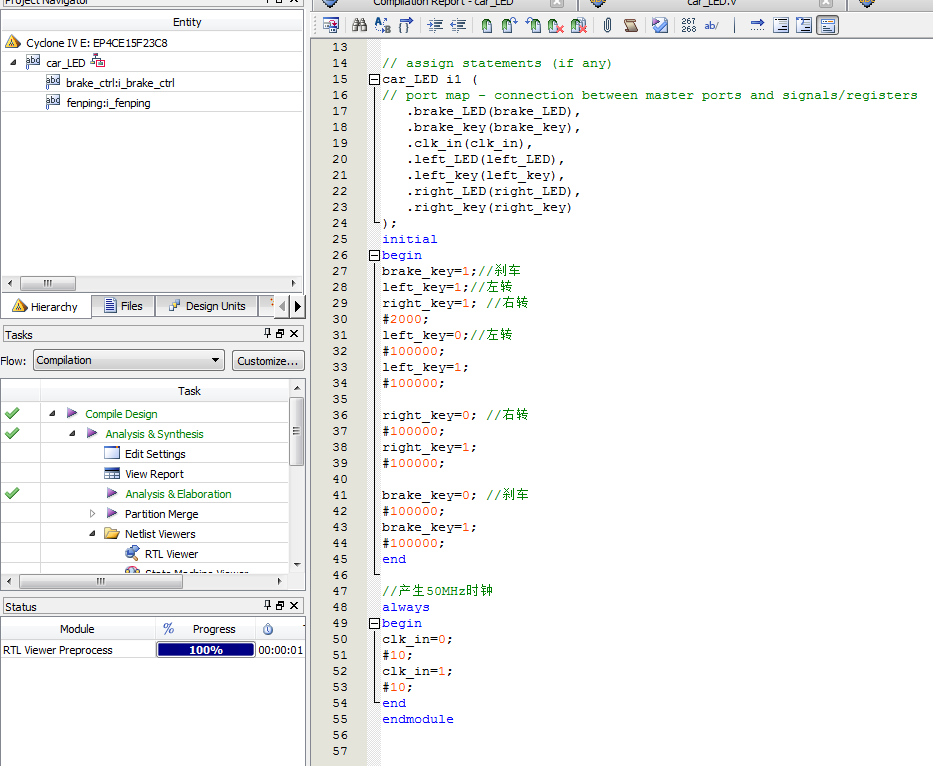Collapse the Analysis & Synthesis task node
Image resolution: width=933 pixels, height=766 pixels.
click(x=72, y=433)
